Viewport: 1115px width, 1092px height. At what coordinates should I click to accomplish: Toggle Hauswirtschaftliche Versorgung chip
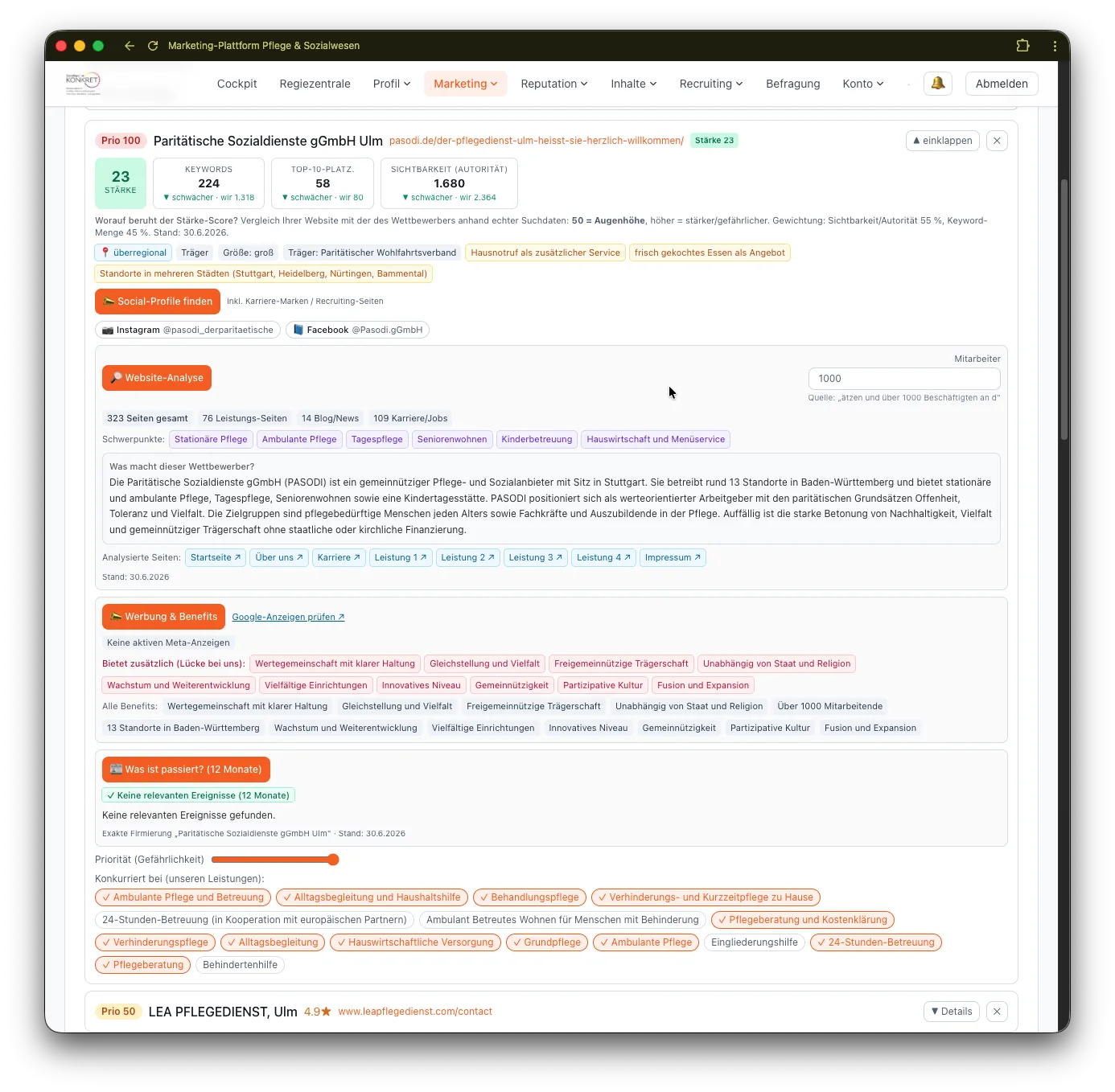415,942
